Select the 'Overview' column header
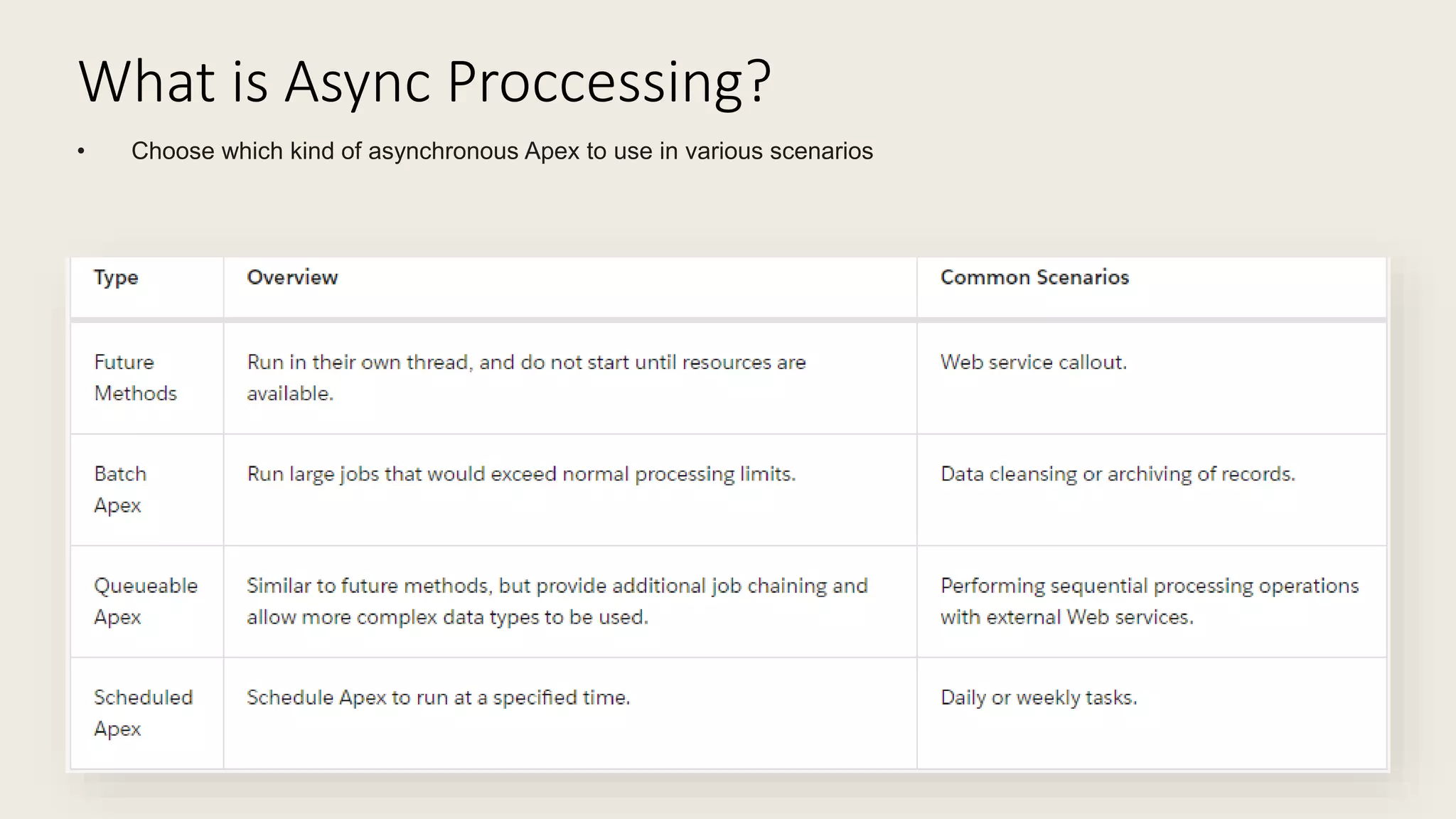This screenshot has width=1456, height=819. point(292,277)
